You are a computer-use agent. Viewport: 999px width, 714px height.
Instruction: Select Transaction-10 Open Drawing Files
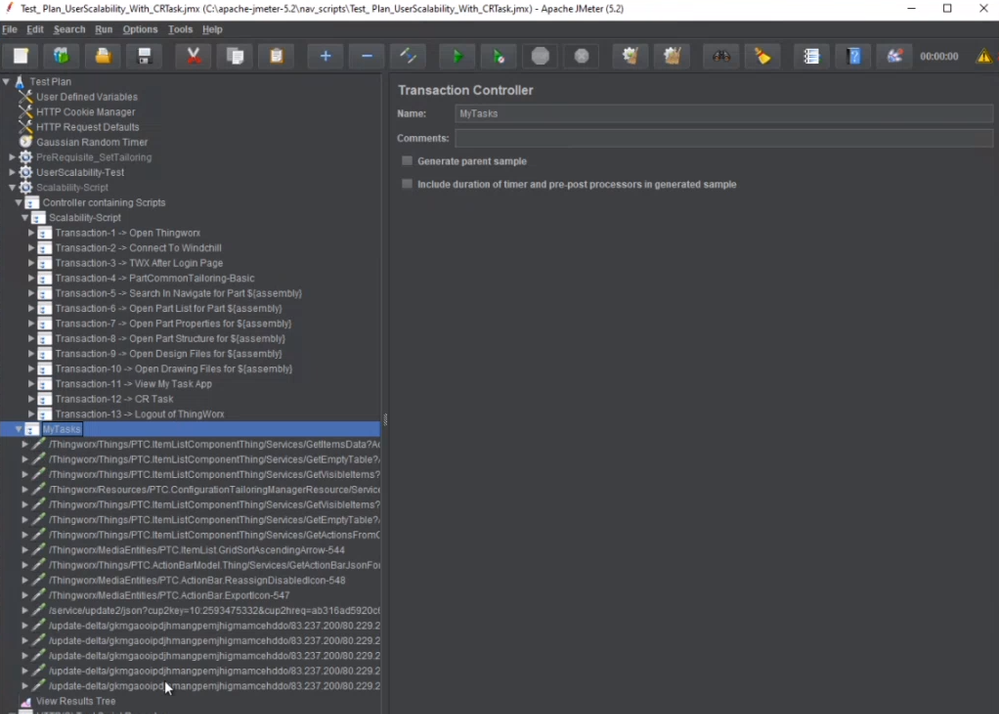(173, 369)
